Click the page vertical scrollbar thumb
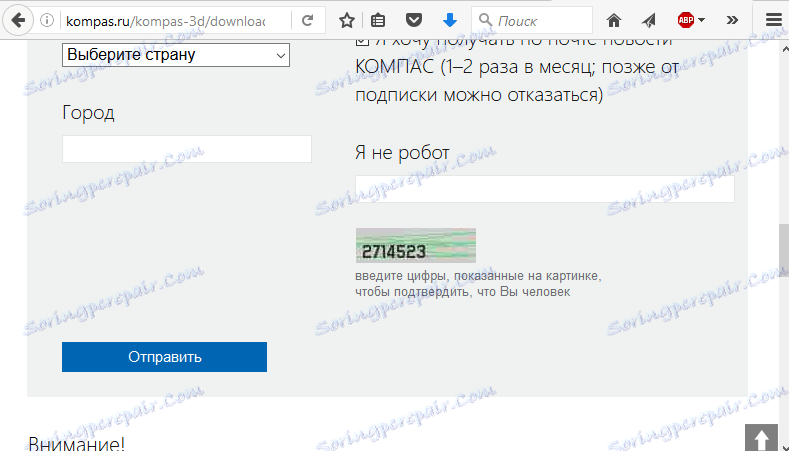Viewport: 789px width, 451px height. click(784, 250)
